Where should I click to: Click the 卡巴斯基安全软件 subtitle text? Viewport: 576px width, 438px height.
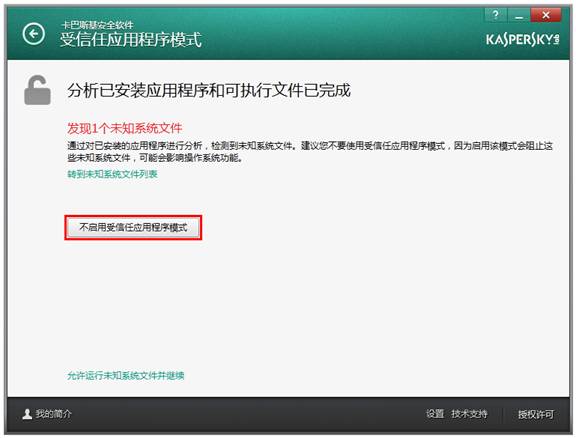[97, 25]
